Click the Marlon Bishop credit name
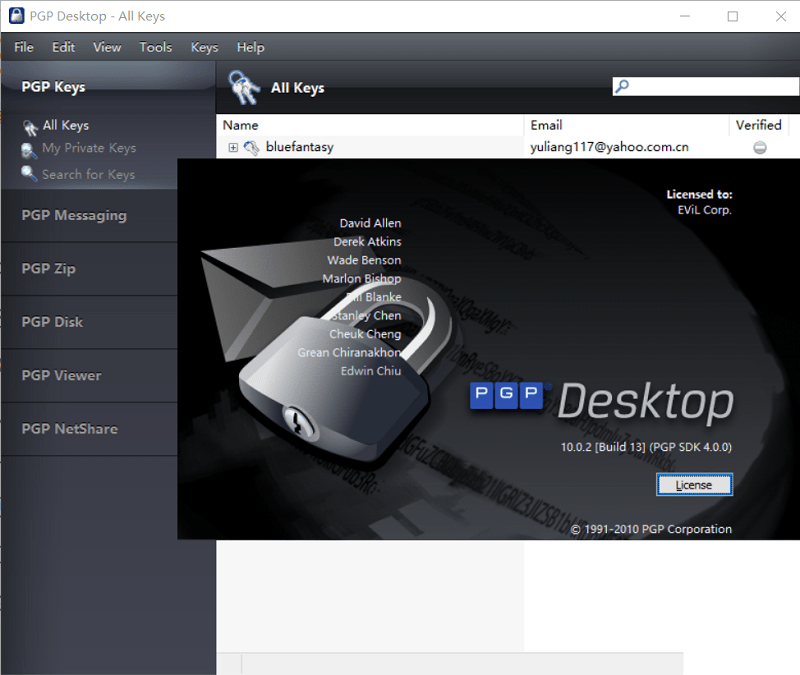 [x=362, y=279]
